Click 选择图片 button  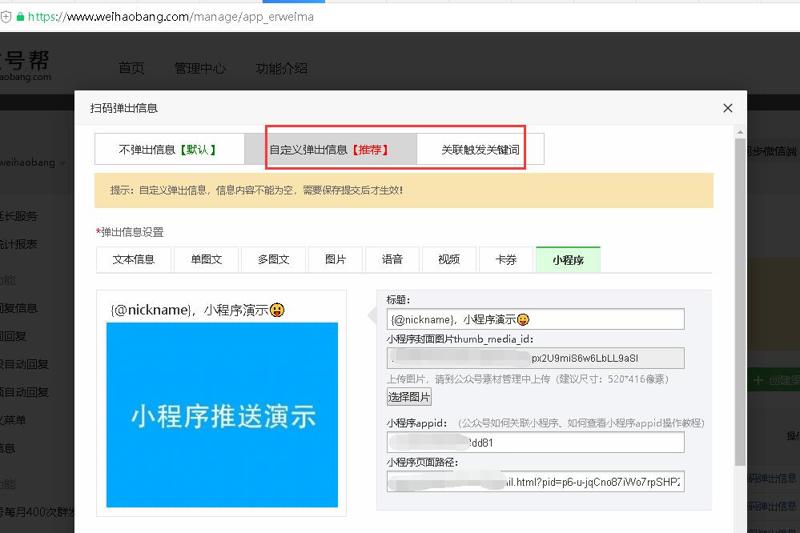click(409, 397)
